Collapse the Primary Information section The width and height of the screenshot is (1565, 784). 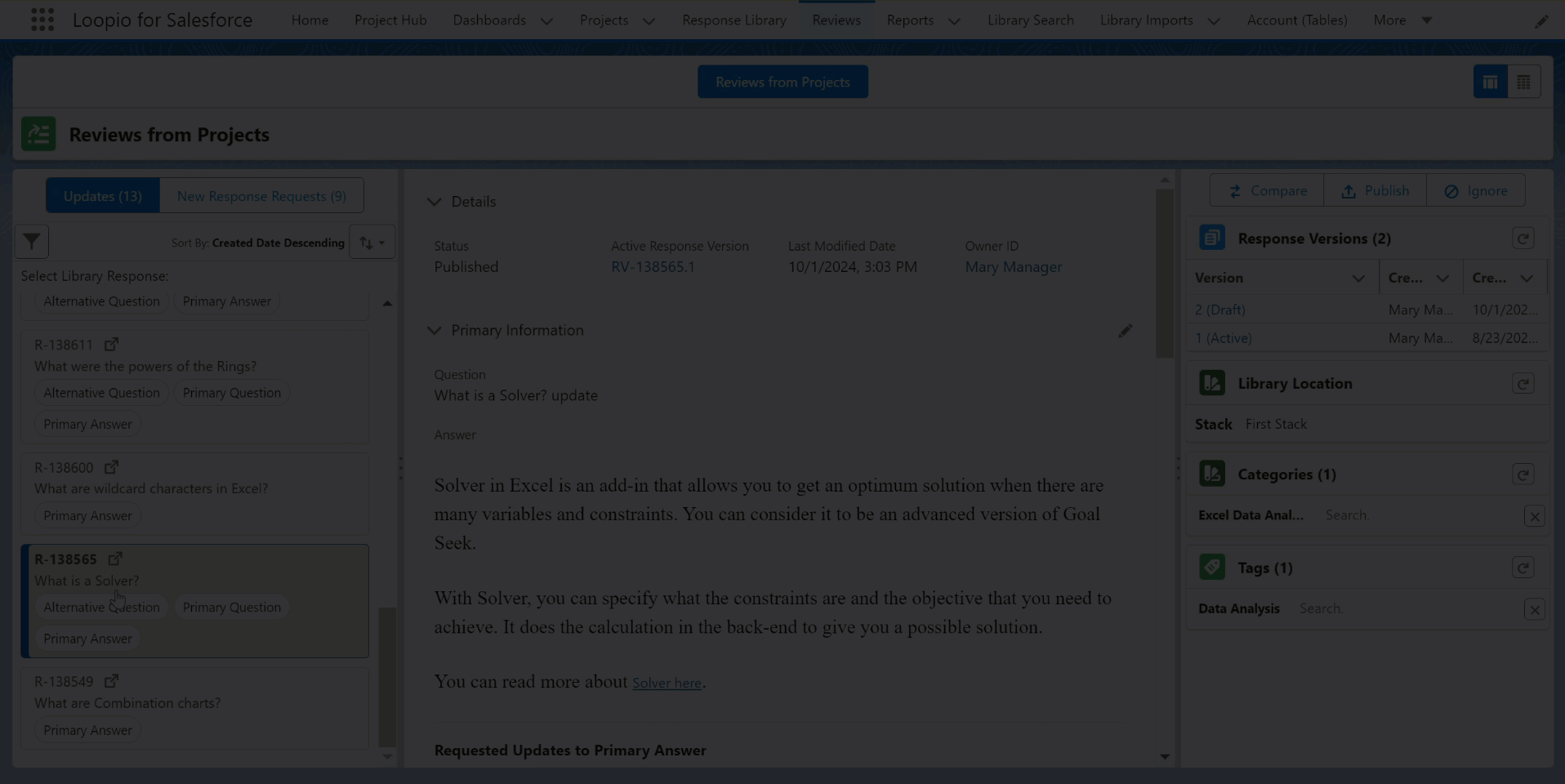click(x=434, y=331)
